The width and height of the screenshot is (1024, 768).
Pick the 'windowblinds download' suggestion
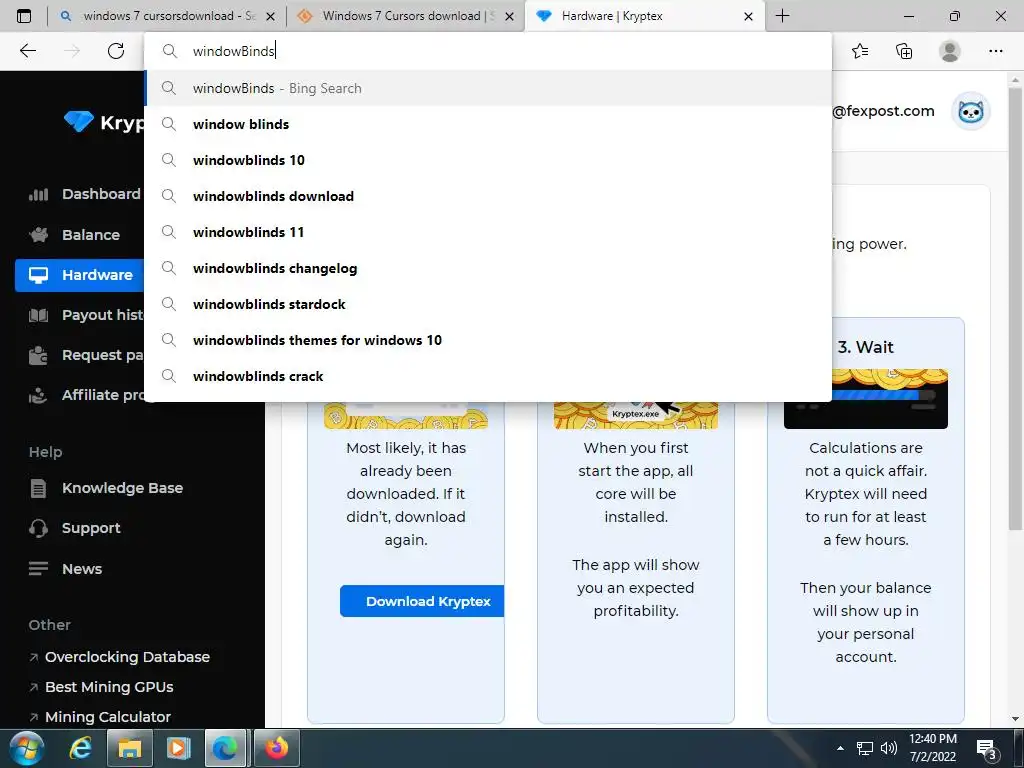coord(488,196)
